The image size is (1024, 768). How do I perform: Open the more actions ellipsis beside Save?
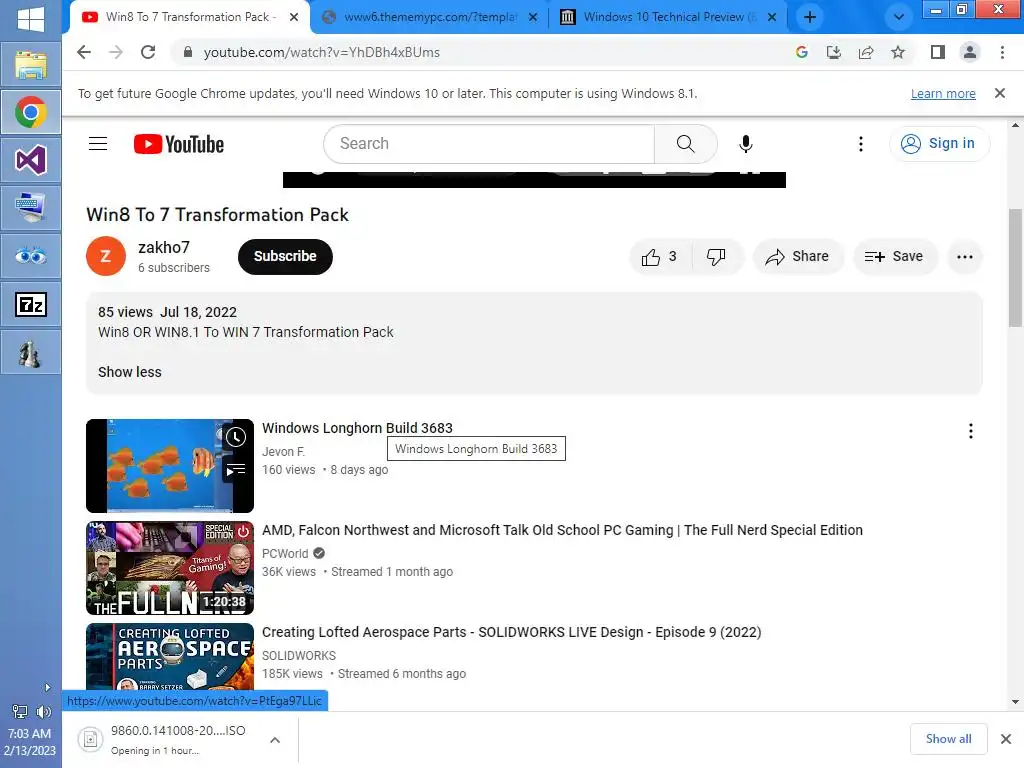coord(965,257)
